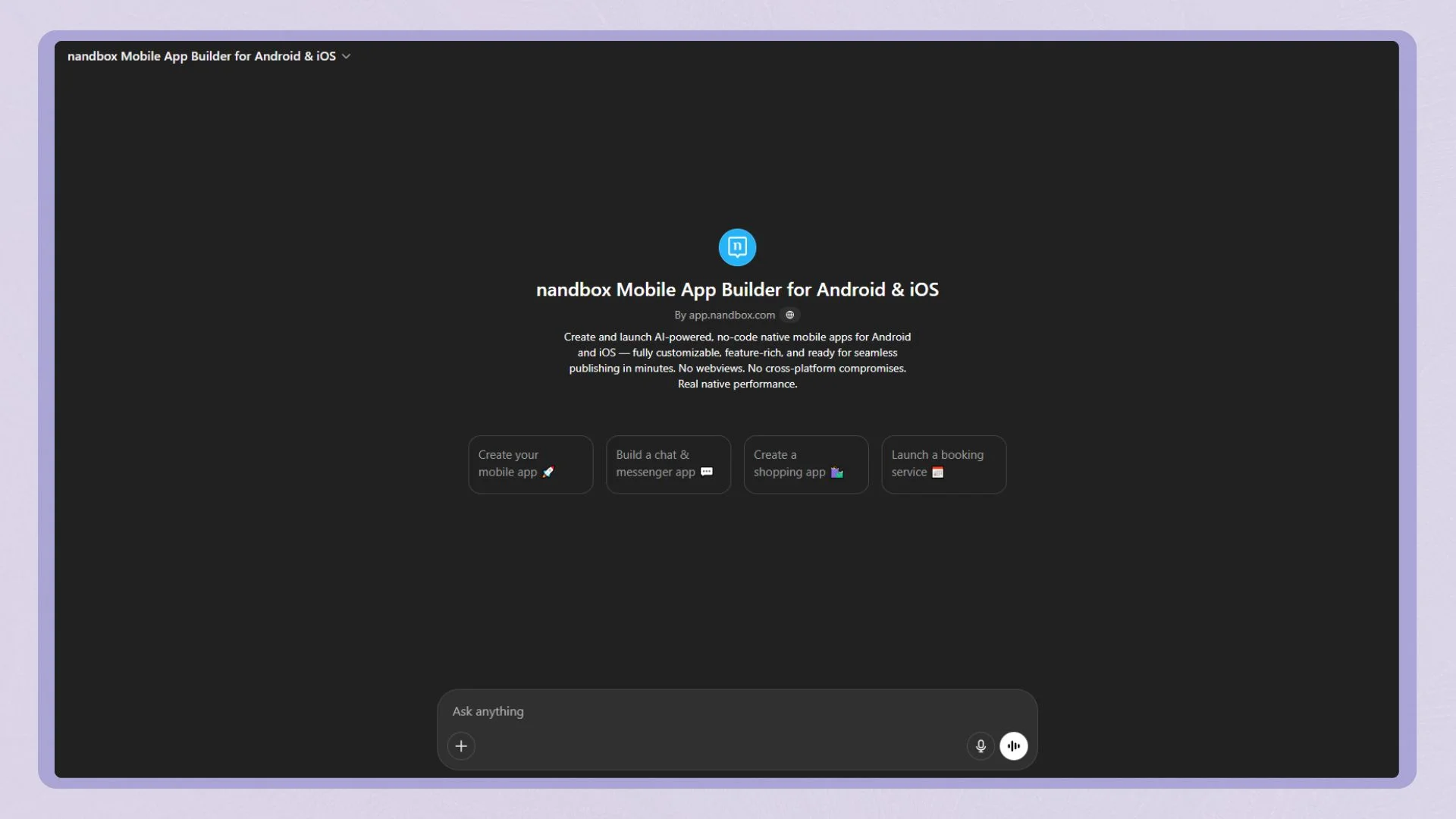Click the speech bubble emoji on chat card

pos(707,472)
